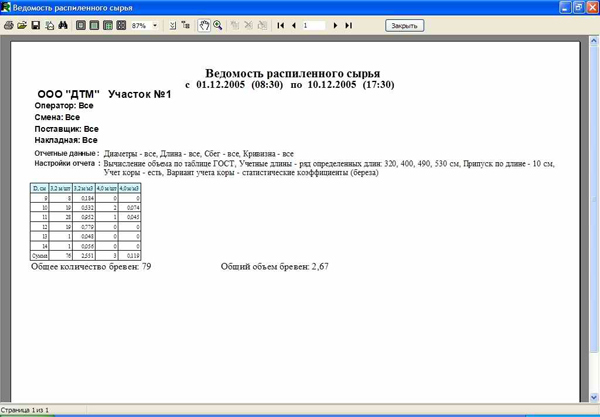Save the report using diskette icon

(35, 24)
